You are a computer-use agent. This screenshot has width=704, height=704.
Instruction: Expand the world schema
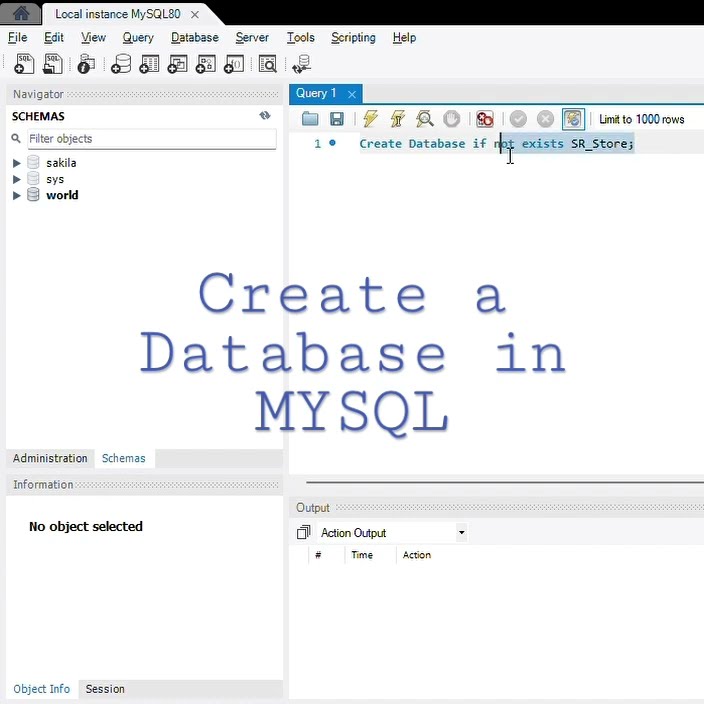point(17,195)
